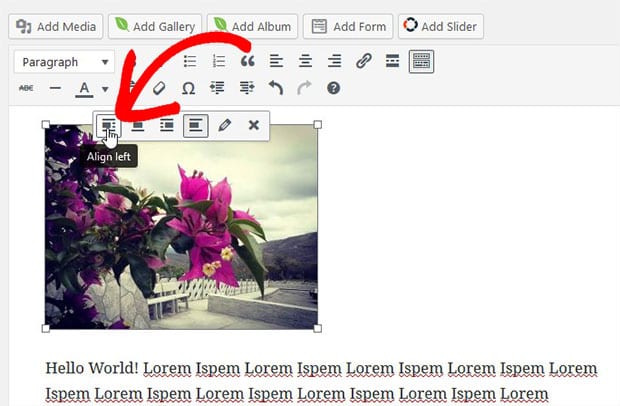Select the bougainvillea flower image
Viewport: 620px width, 406px height.
[181, 227]
